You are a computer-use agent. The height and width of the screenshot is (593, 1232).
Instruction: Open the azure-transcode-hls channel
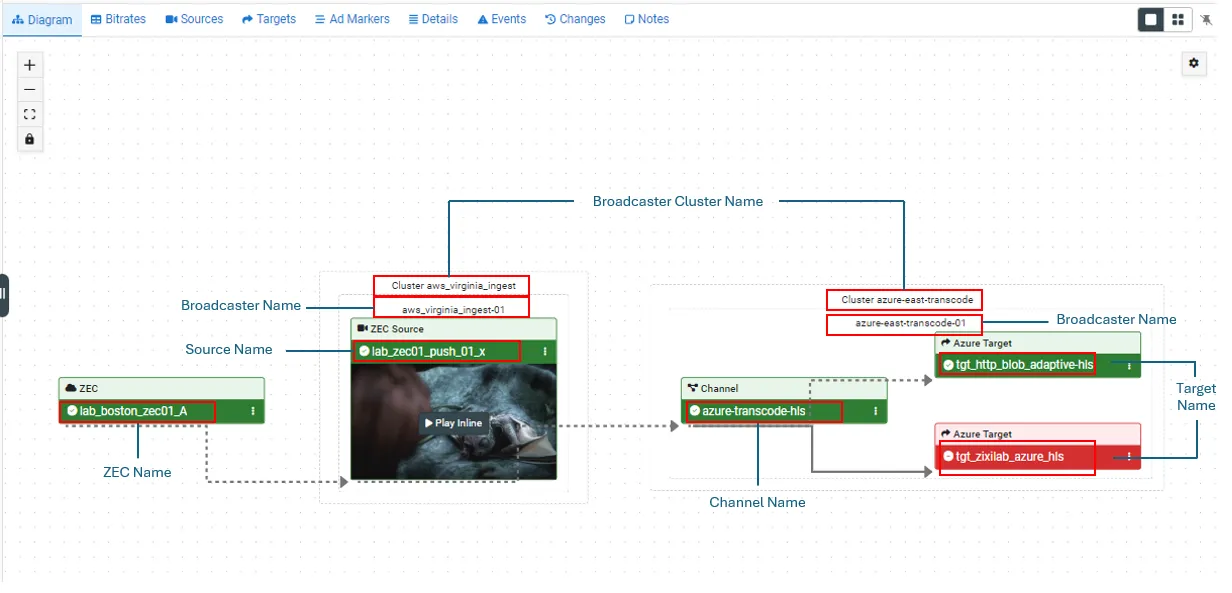(x=753, y=411)
